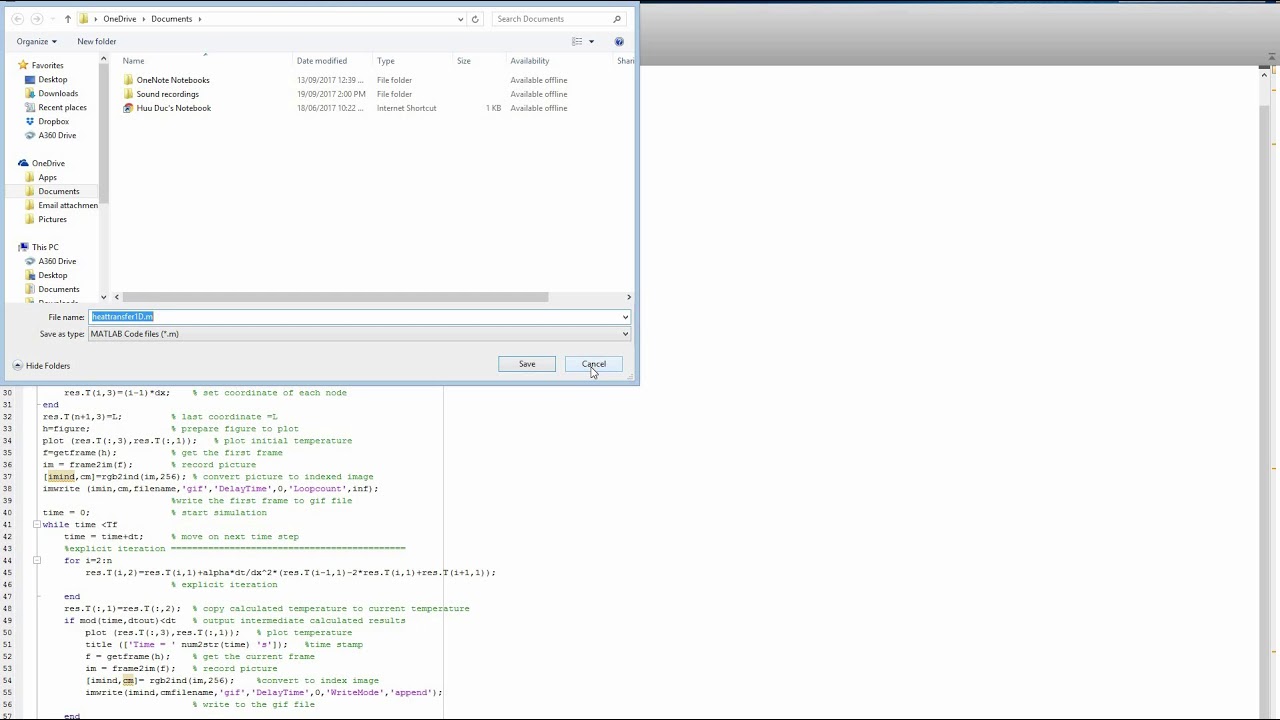Click the navigation pane scroll-up arrow
The image size is (1280, 720).
click(103, 60)
